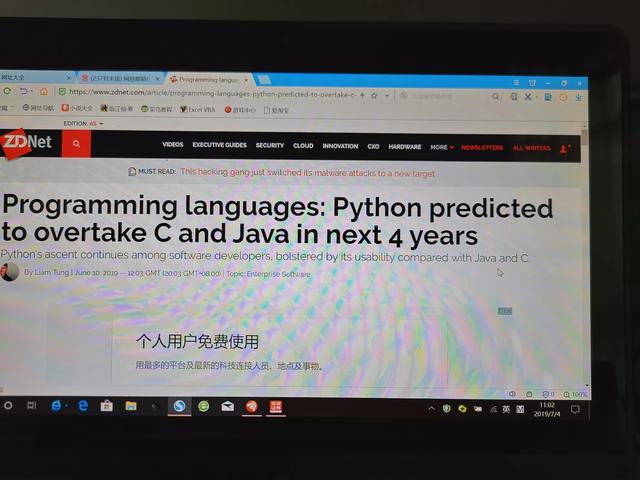Switch to the first browser tab
The height and width of the screenshot is (480, 640).
click(35, 77)
